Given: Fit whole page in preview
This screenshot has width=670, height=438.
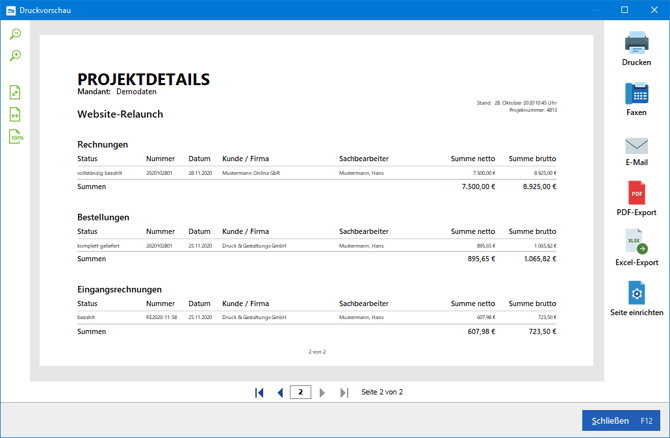Looking at the screenshot, I should point(15,92).
